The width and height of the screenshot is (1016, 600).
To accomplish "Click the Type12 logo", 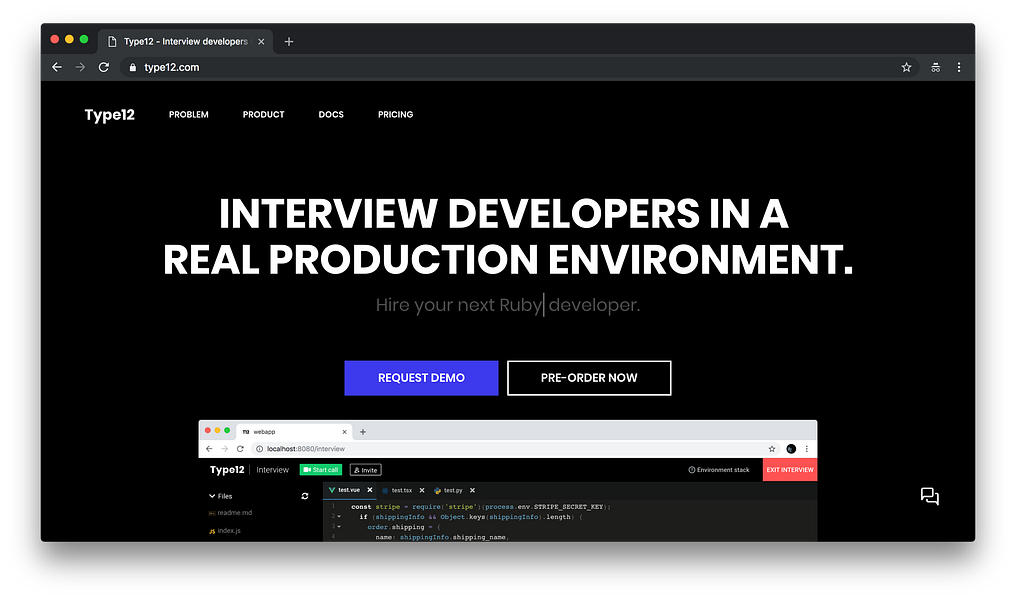I will [x=110, y=115].
